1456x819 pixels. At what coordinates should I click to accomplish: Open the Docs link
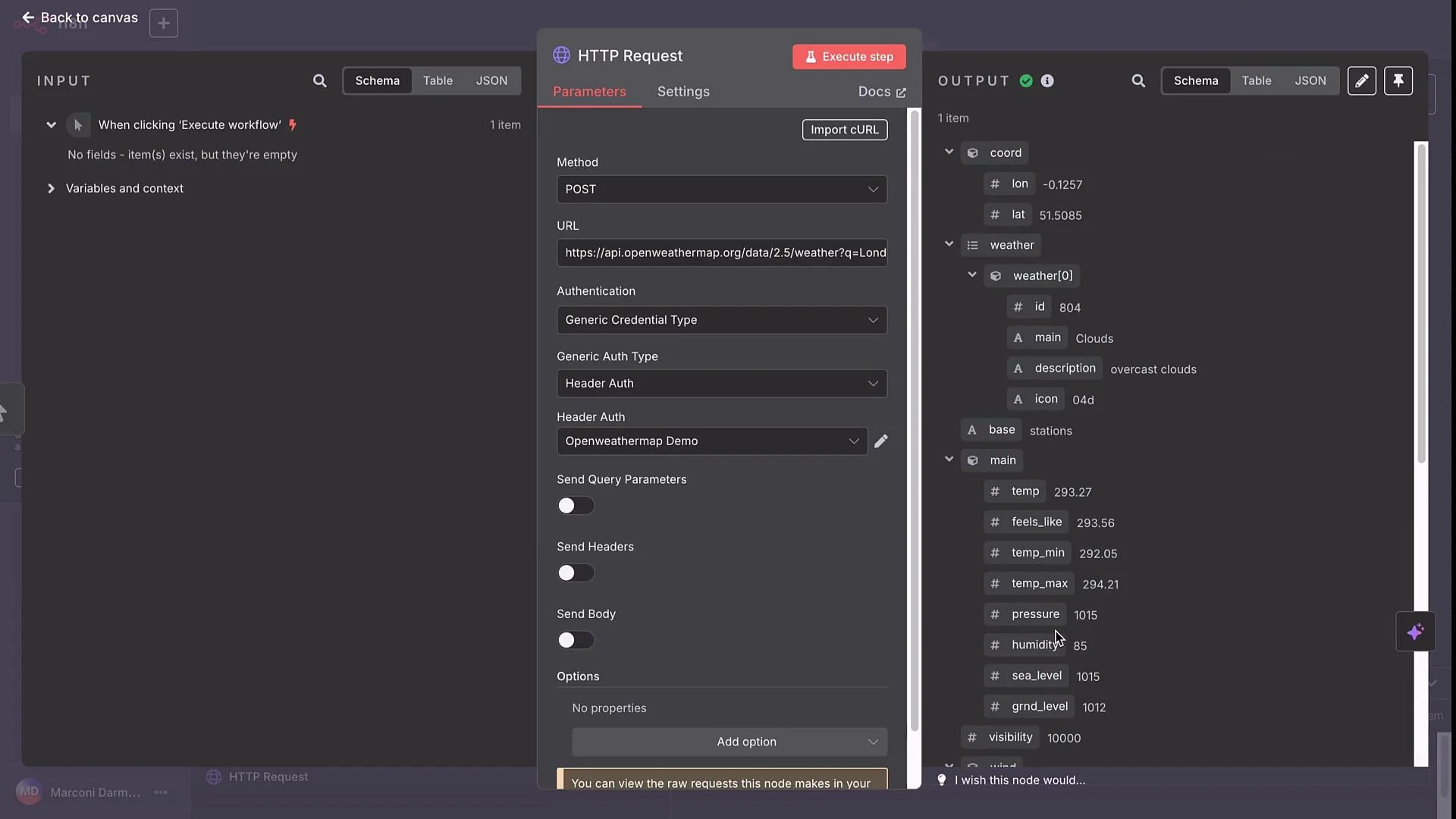[882, 92]
